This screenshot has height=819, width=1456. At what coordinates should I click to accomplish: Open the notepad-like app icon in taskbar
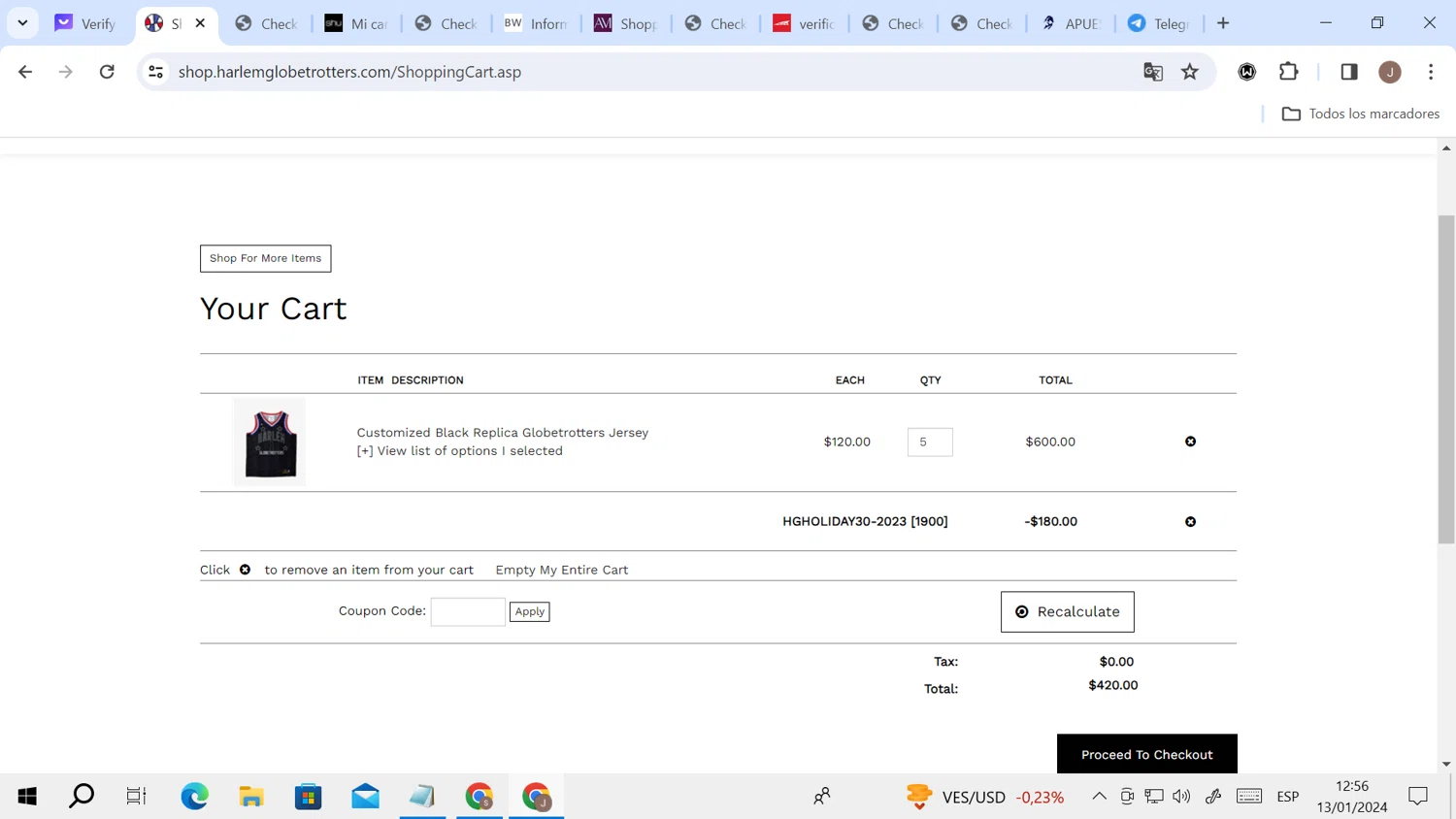point(422,797)
